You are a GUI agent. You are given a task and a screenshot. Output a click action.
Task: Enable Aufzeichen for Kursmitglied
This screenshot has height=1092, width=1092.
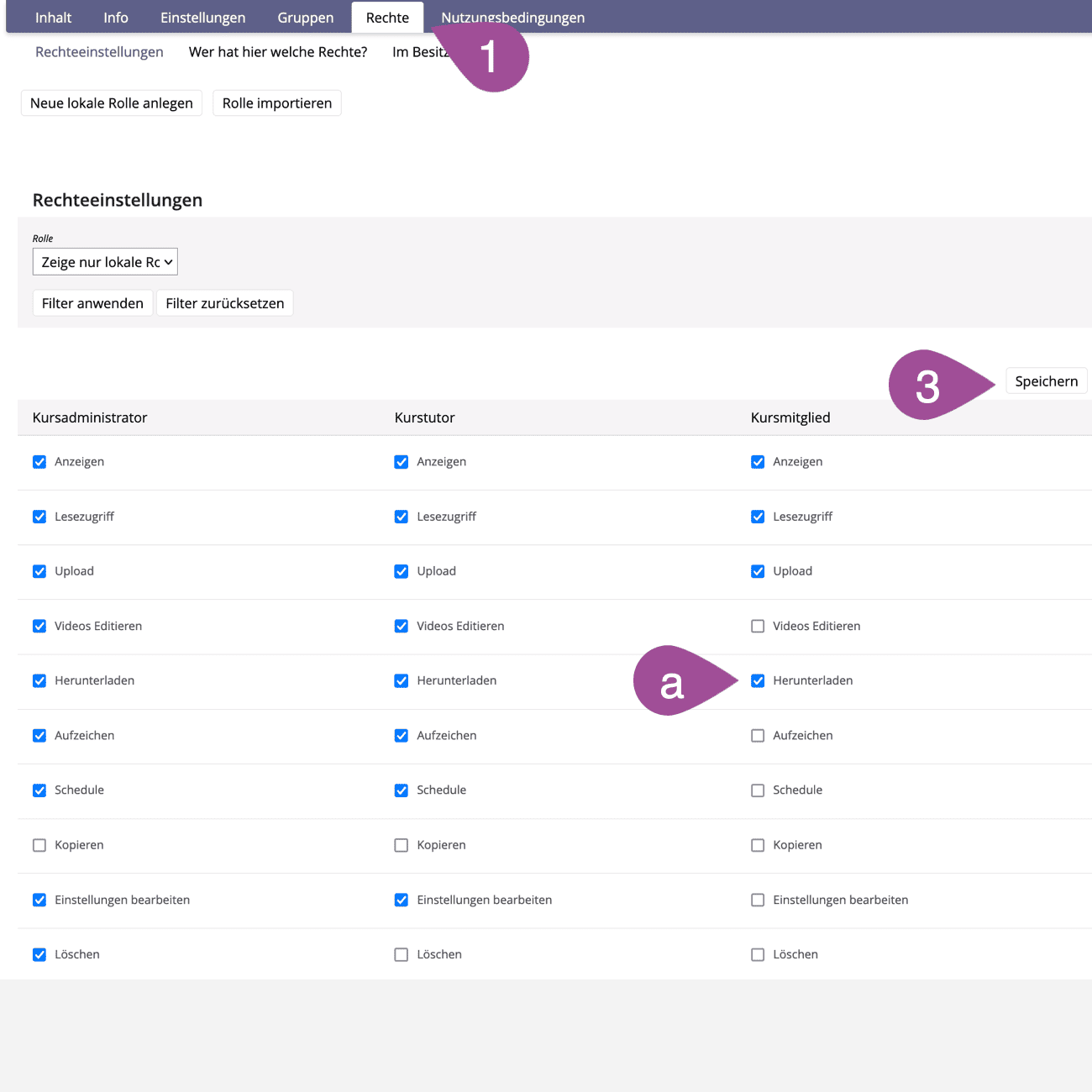(x=758, y=735)
